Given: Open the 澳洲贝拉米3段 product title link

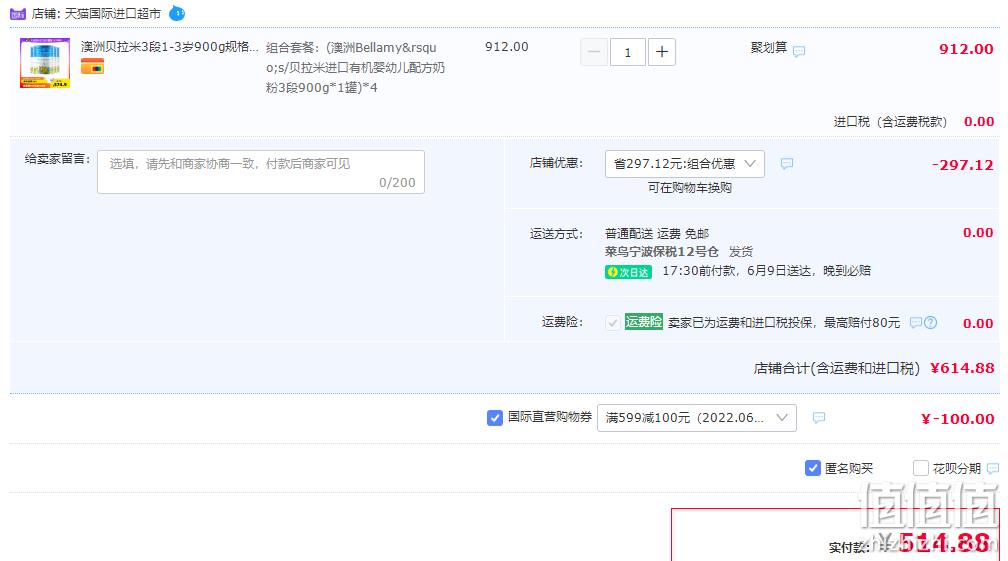Looking at the screenshot, I should [x=170, y=47].
